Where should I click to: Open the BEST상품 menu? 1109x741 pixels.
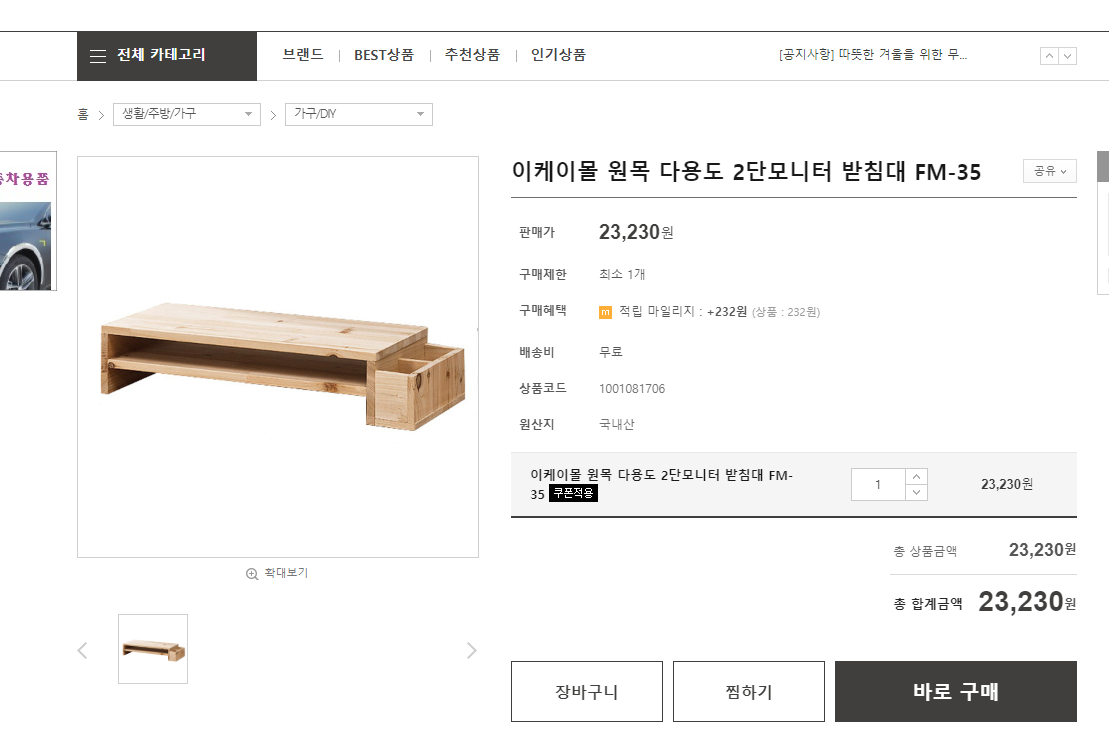point(384,55)
